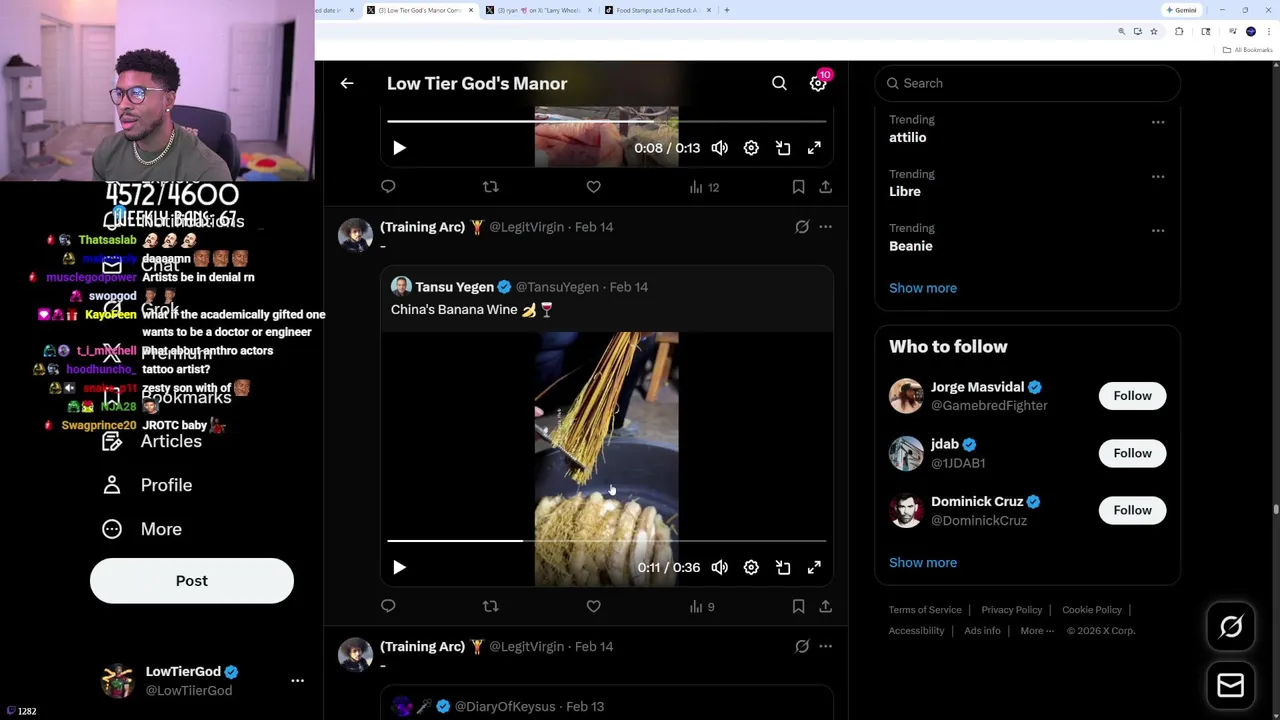Repost the post showing 9 views
Screen dimensions: 1280x720
click(490, 605)
